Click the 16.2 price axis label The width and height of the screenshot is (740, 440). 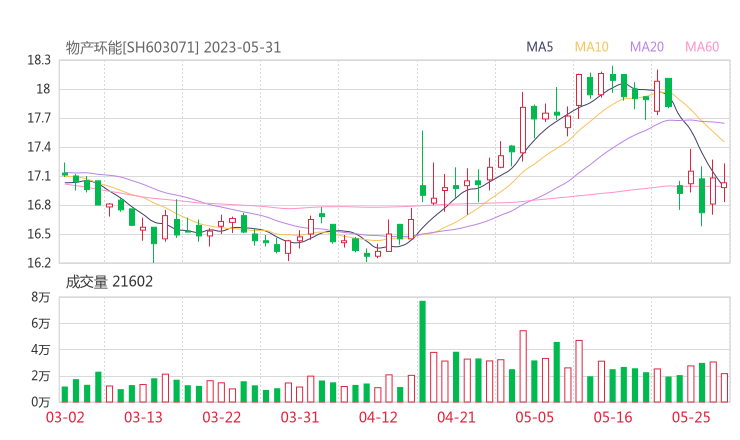point(39,263)
